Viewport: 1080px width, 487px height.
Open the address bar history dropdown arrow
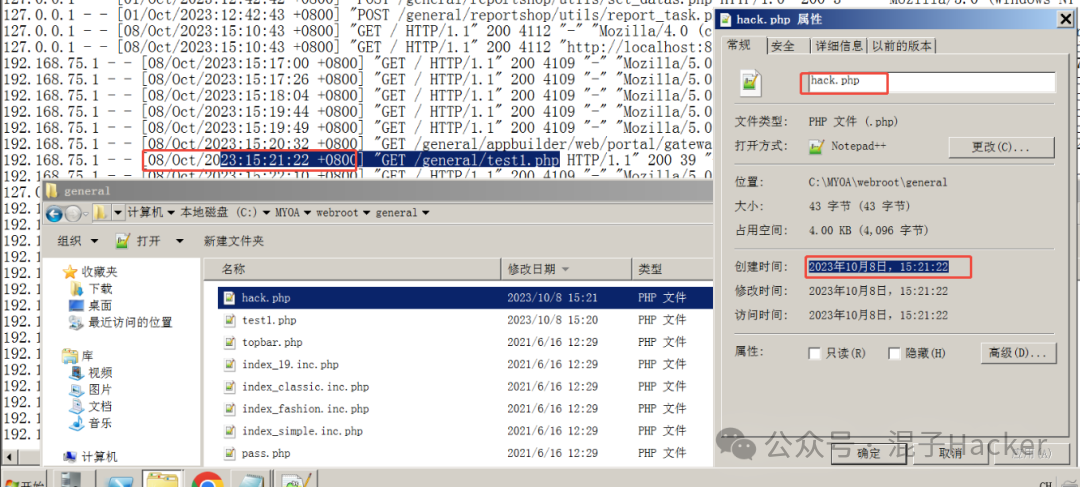tap(118, 213)
